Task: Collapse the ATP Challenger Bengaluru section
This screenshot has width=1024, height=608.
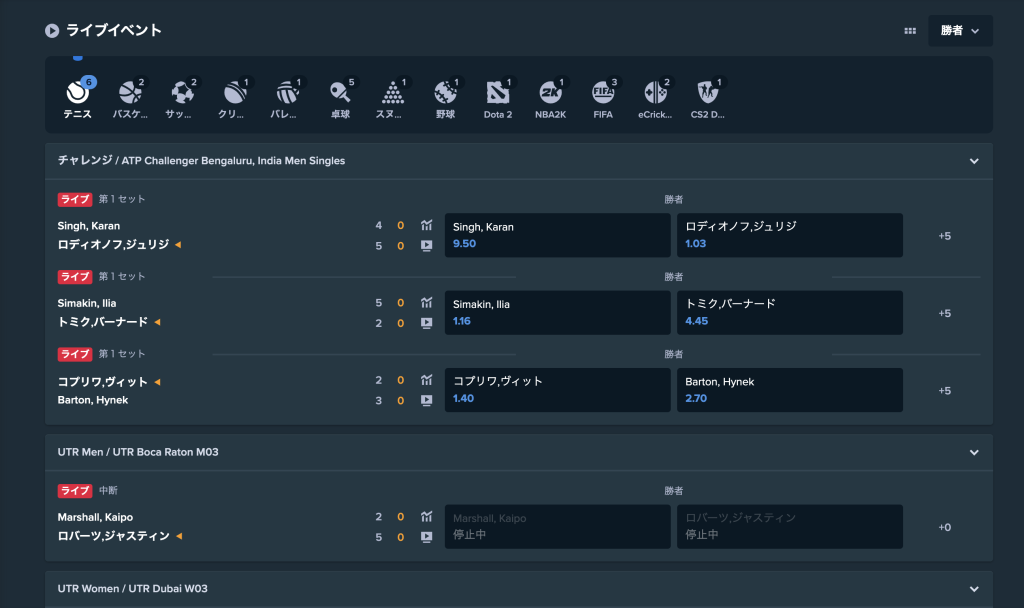Action: [x=974, y=161]
